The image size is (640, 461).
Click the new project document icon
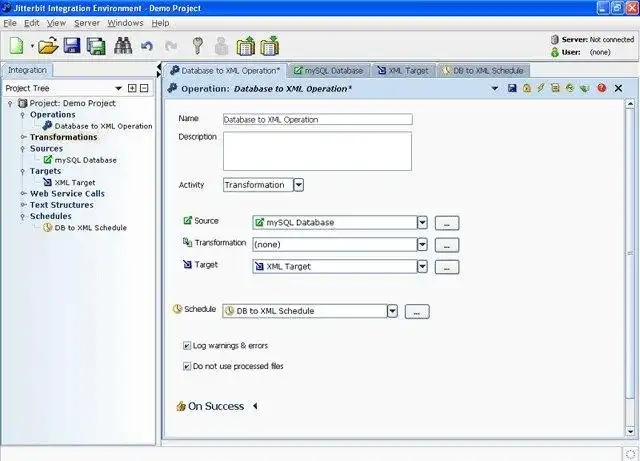(x=16, y=46)
